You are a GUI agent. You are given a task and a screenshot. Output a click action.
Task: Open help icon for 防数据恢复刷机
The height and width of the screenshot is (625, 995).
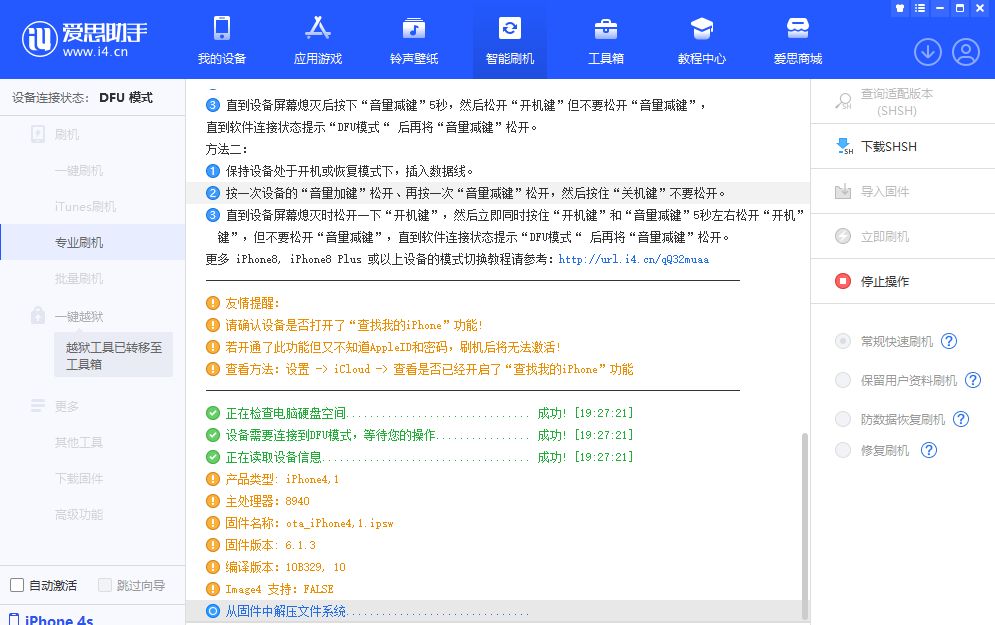coord(961,419)
